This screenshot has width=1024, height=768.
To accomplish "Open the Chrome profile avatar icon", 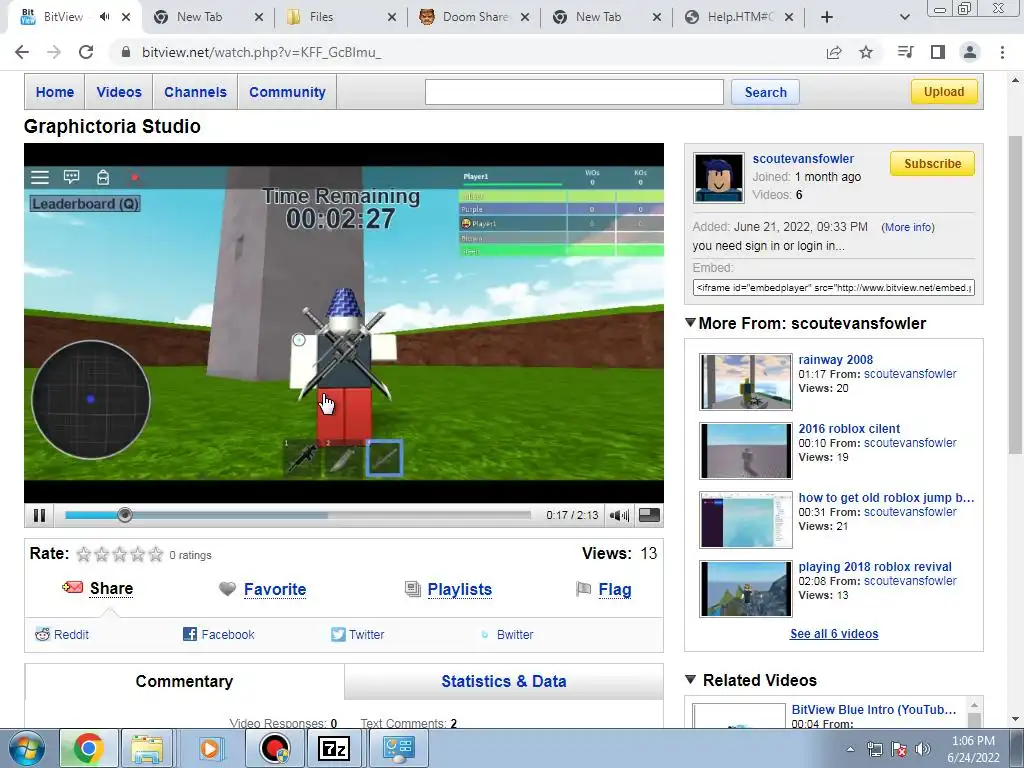I will [x=970, y=52].
